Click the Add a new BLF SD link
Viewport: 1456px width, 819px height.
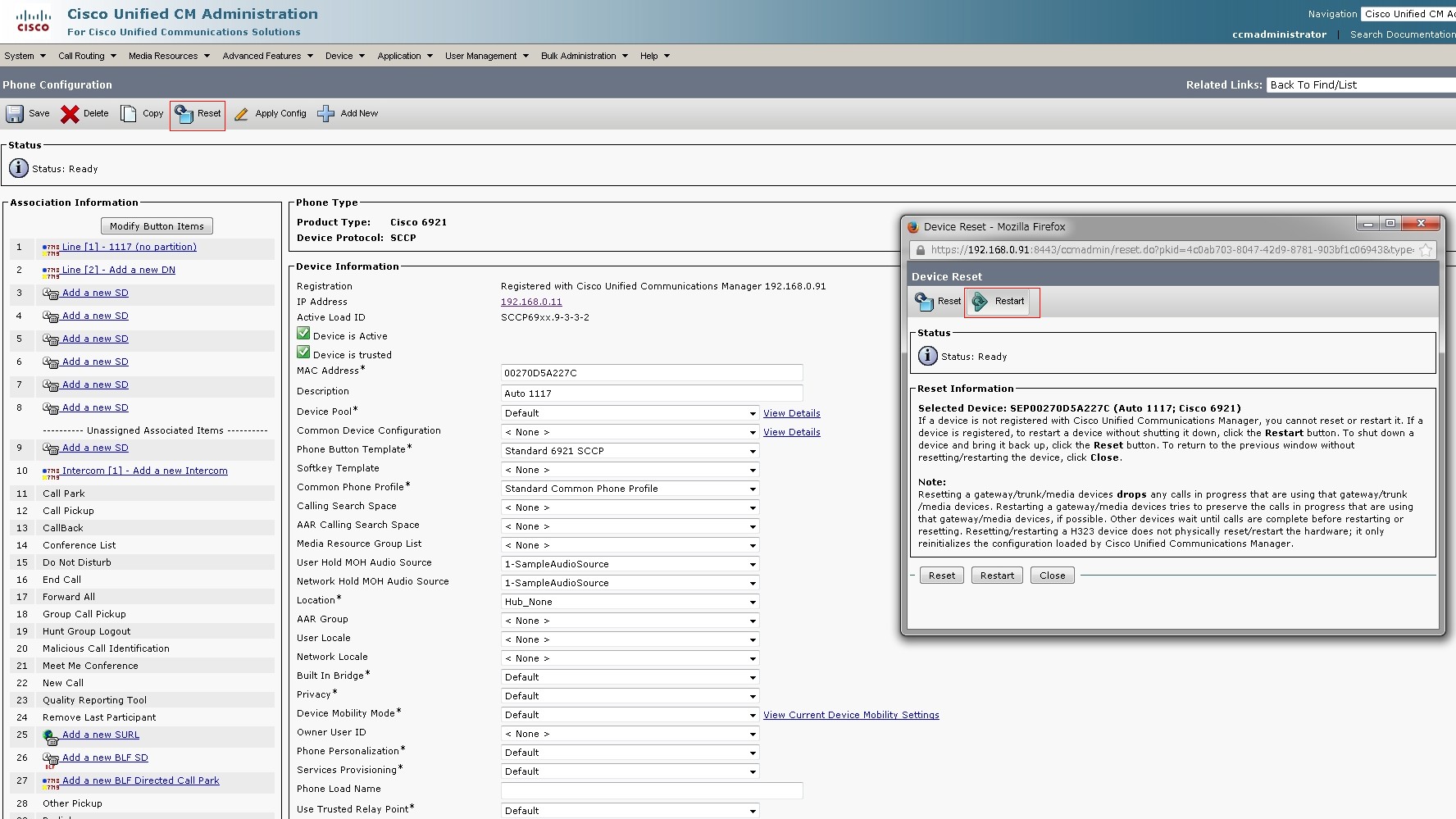coord(105,758)
